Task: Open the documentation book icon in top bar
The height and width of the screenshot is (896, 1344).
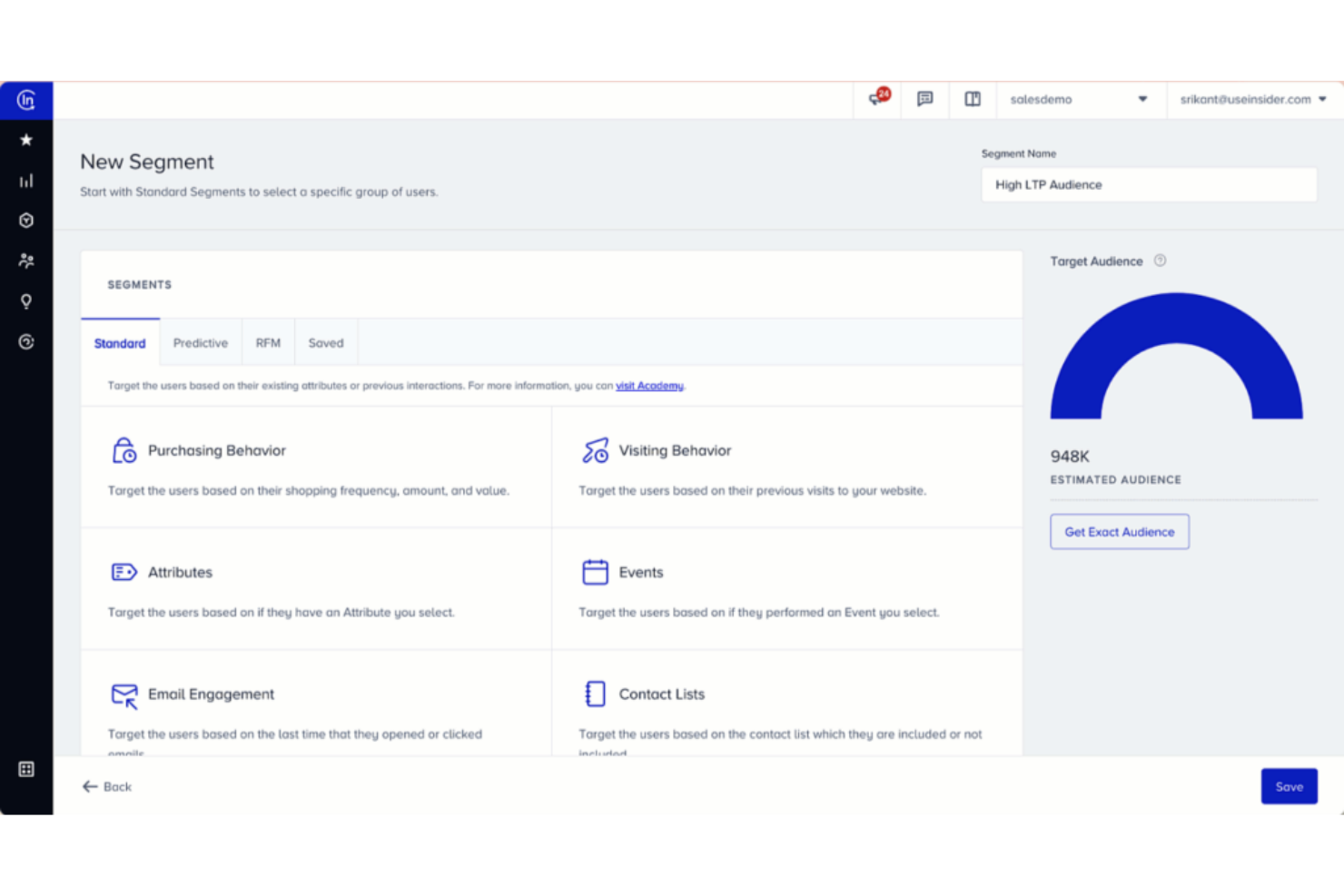Action: point(973,100)
